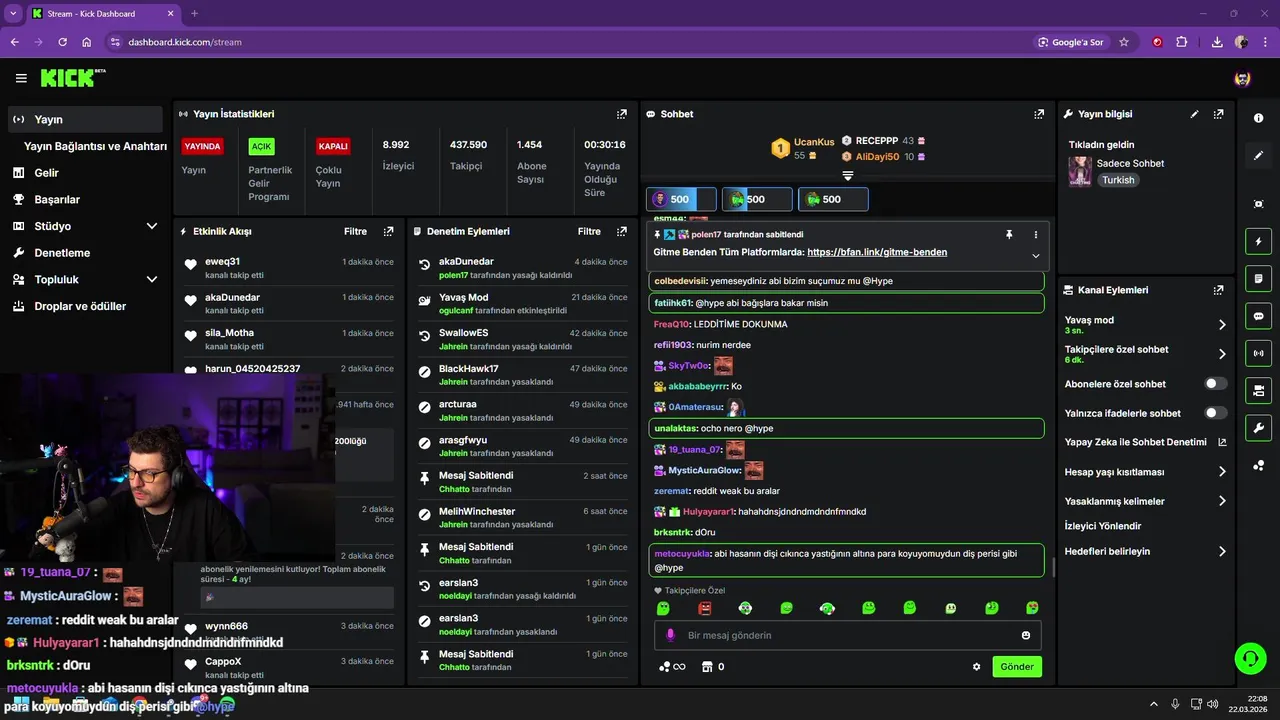The width and height of the screenshot is (1280, 720).
Task: Expand the Topluluk sidebar section
Action: [x=152, y=279]
